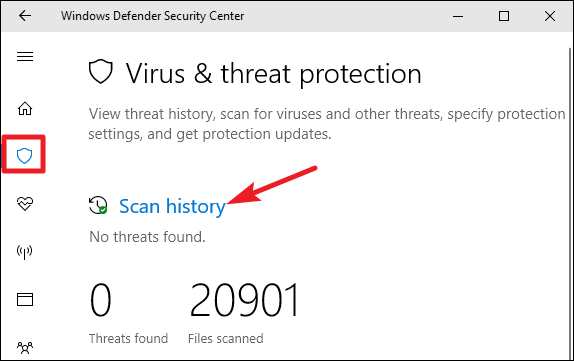Maximize the Windows Defender Security Center window
Screen dimensions: 574x361
504,16
